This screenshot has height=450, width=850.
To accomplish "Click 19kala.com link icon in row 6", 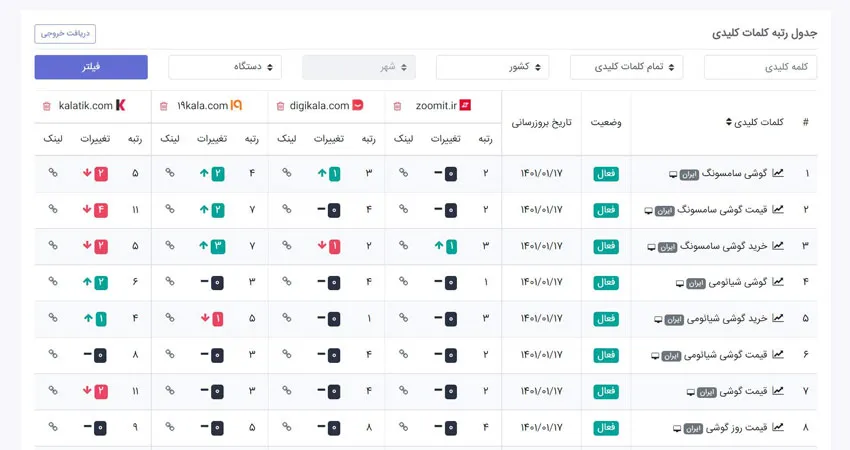I will (x=170, y=353).
